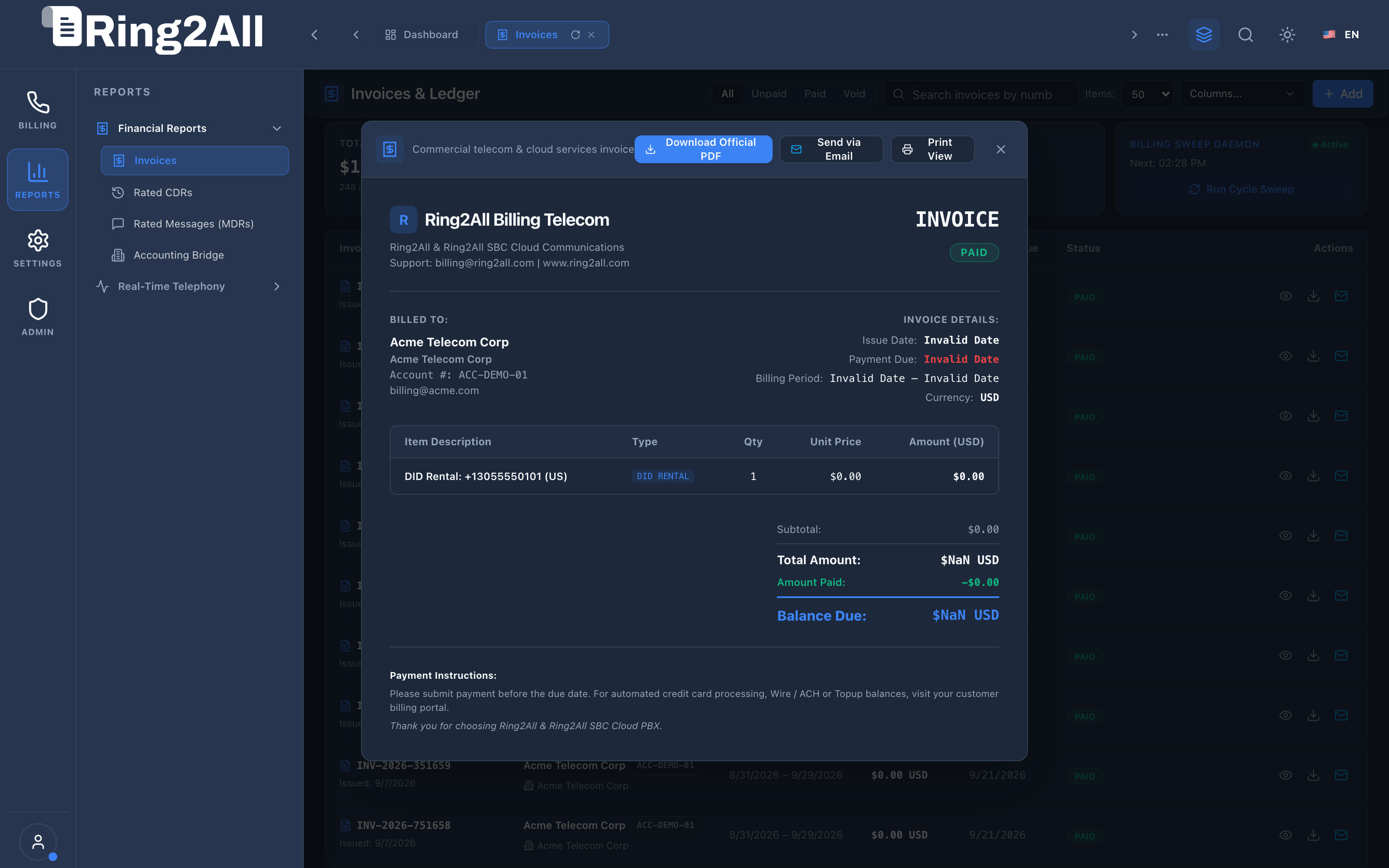The height and width of the screenshot is (868, 1389).
Task: Reload the Invoices tab
Action: click(x=575, y=34)
